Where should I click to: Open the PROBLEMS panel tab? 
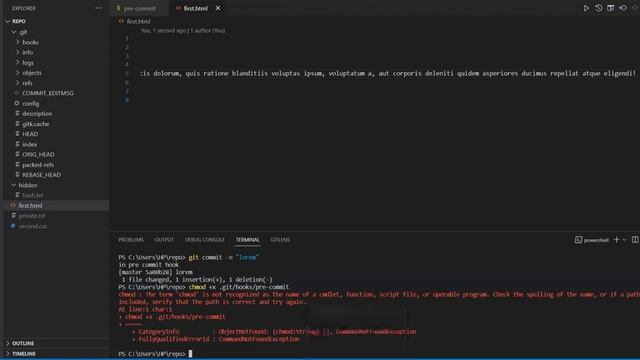(x=131, y=240)
